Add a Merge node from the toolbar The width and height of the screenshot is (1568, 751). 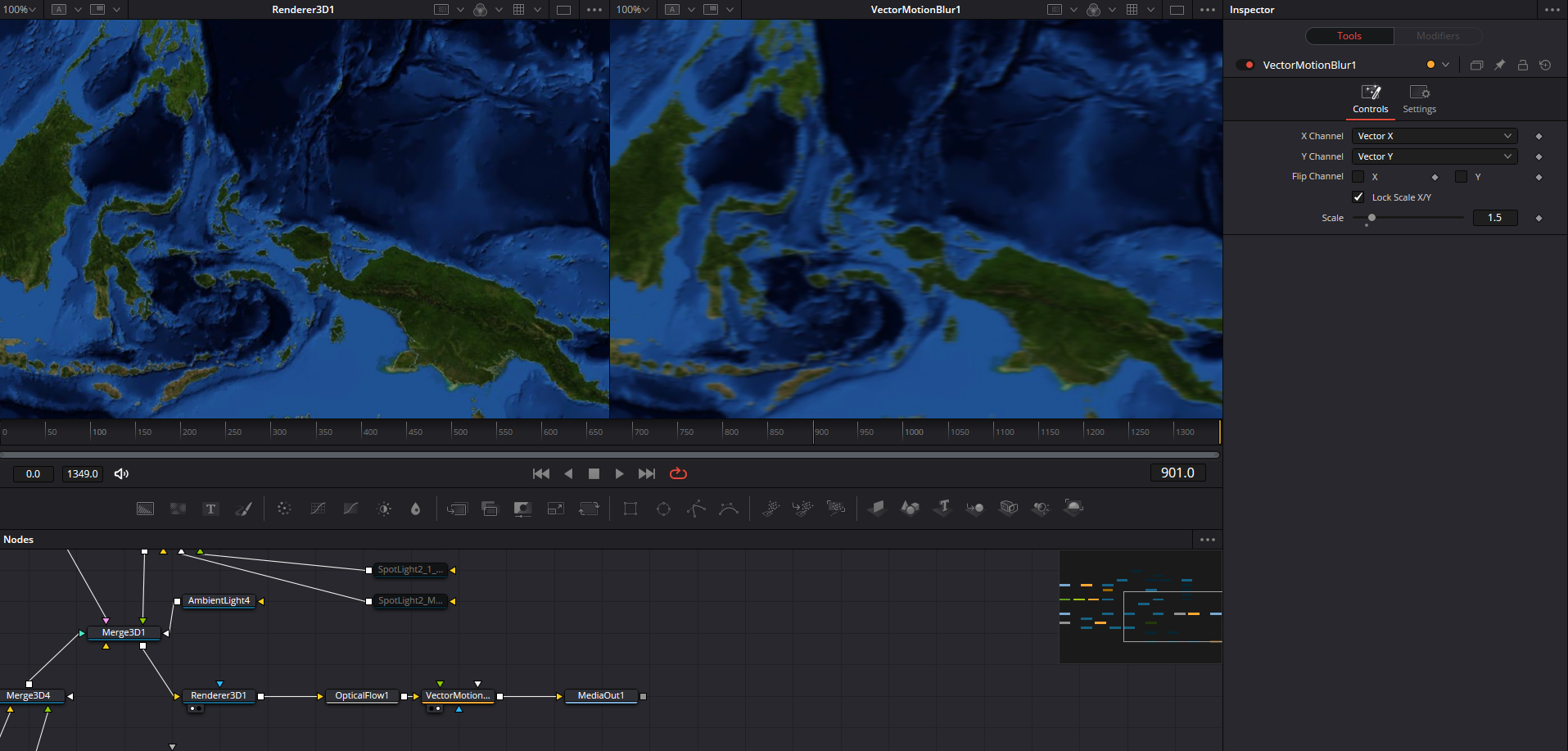point(457,509)
